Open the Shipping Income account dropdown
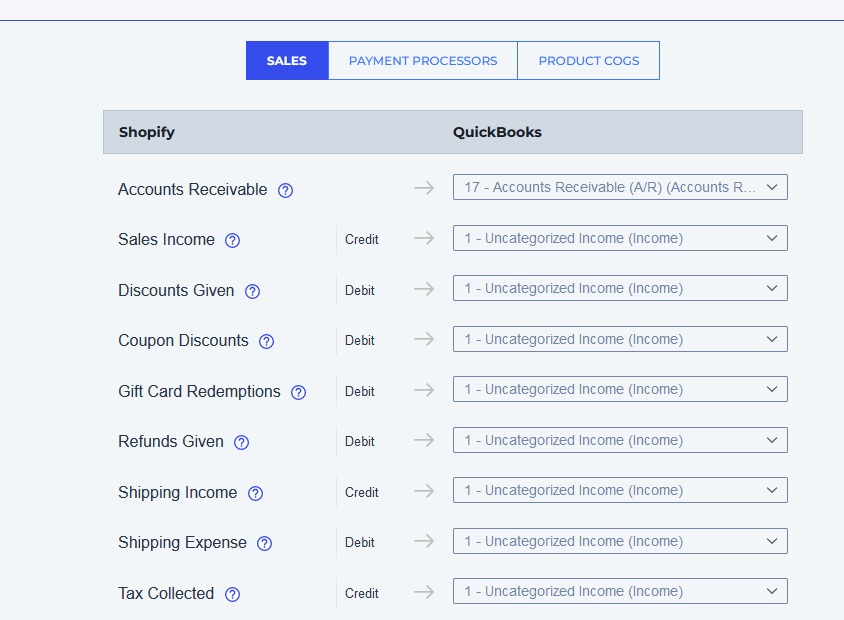844x620 pixels. [620, 490]
